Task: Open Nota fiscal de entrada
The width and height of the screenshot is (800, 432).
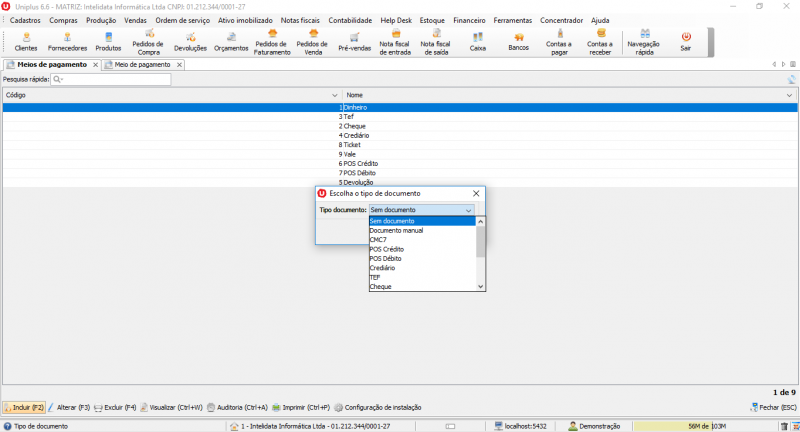Action: click(395, 42)
